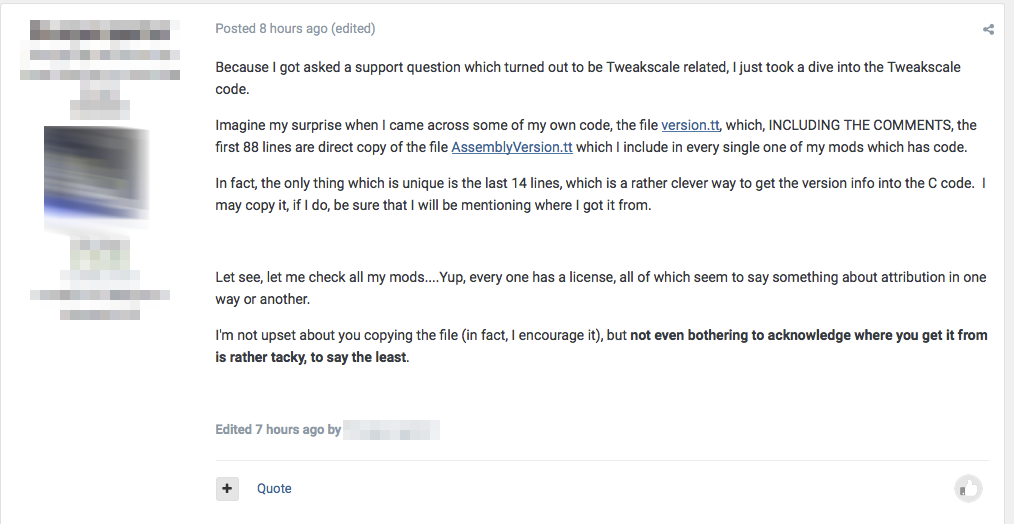The width and height of the screenshot is (1014, 524).
Task: Like the post with thumbs-up icon
Action: (968, 488)
